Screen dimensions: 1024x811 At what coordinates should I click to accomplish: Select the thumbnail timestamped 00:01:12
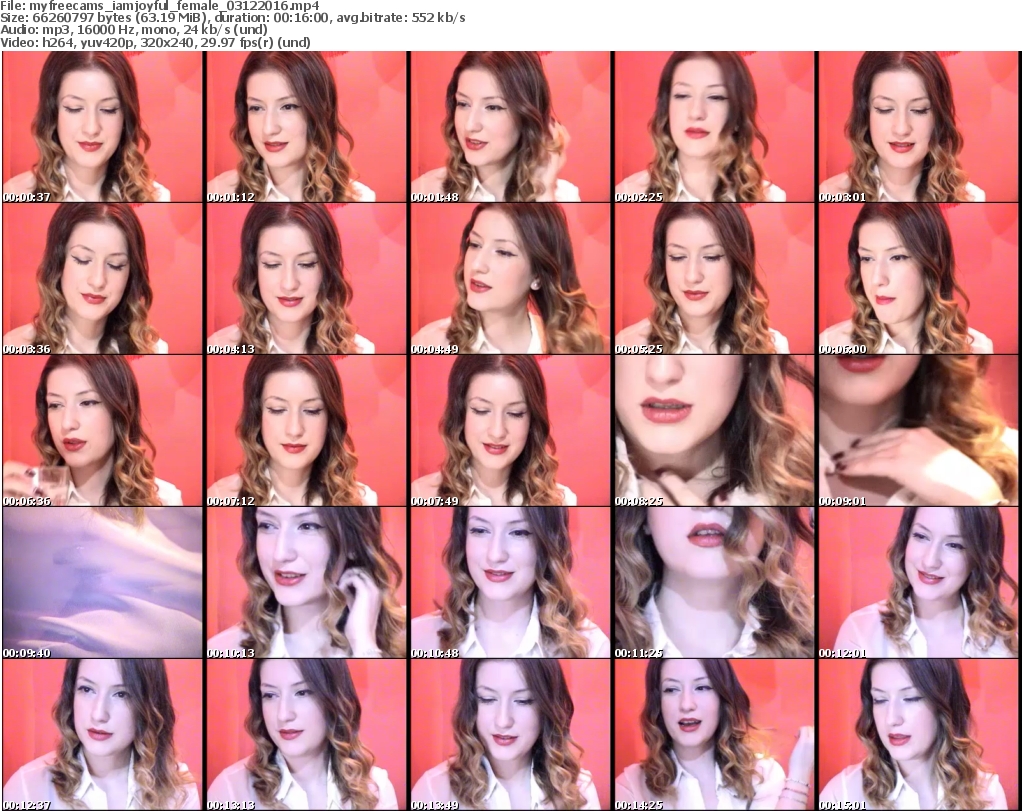tap(306, 127)
